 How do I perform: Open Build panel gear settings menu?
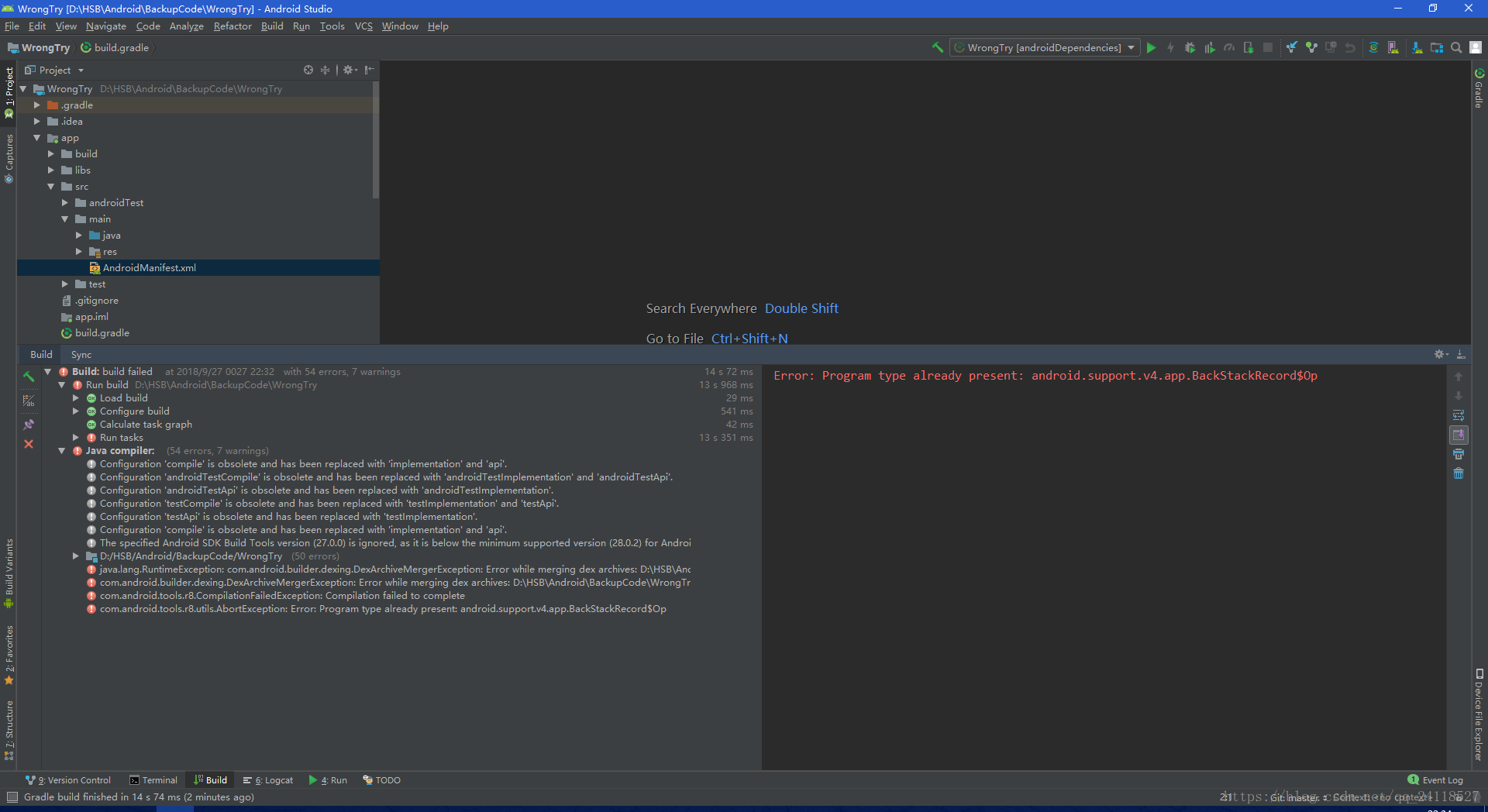[x=1441, y=354]
